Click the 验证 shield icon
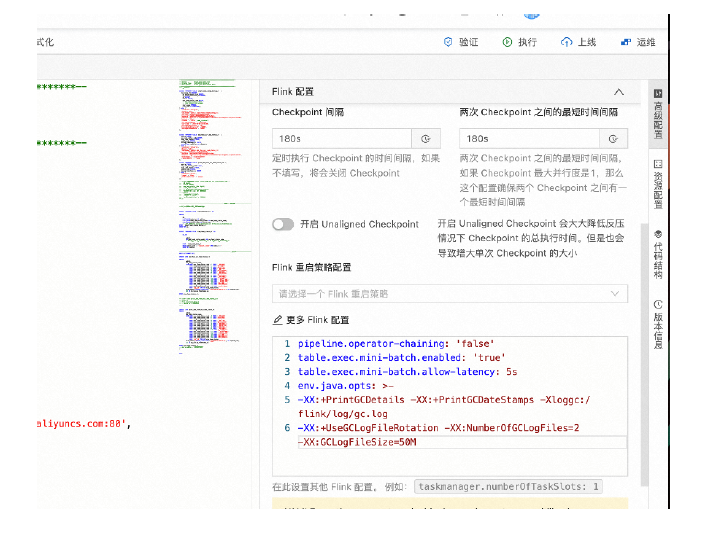 point(447,42)
